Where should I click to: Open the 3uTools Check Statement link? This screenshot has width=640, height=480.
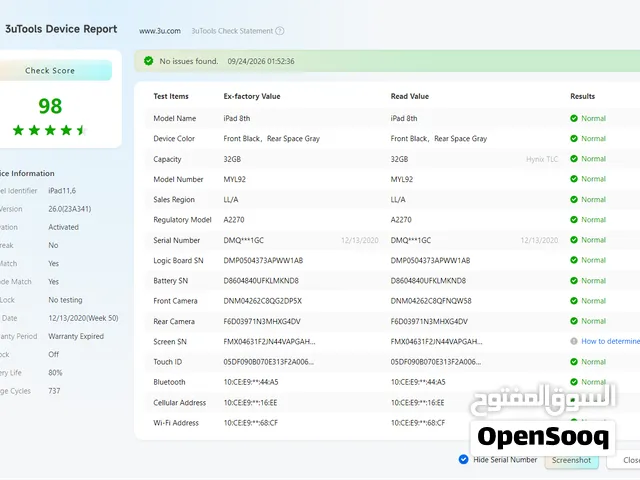(x=232, y=31)
